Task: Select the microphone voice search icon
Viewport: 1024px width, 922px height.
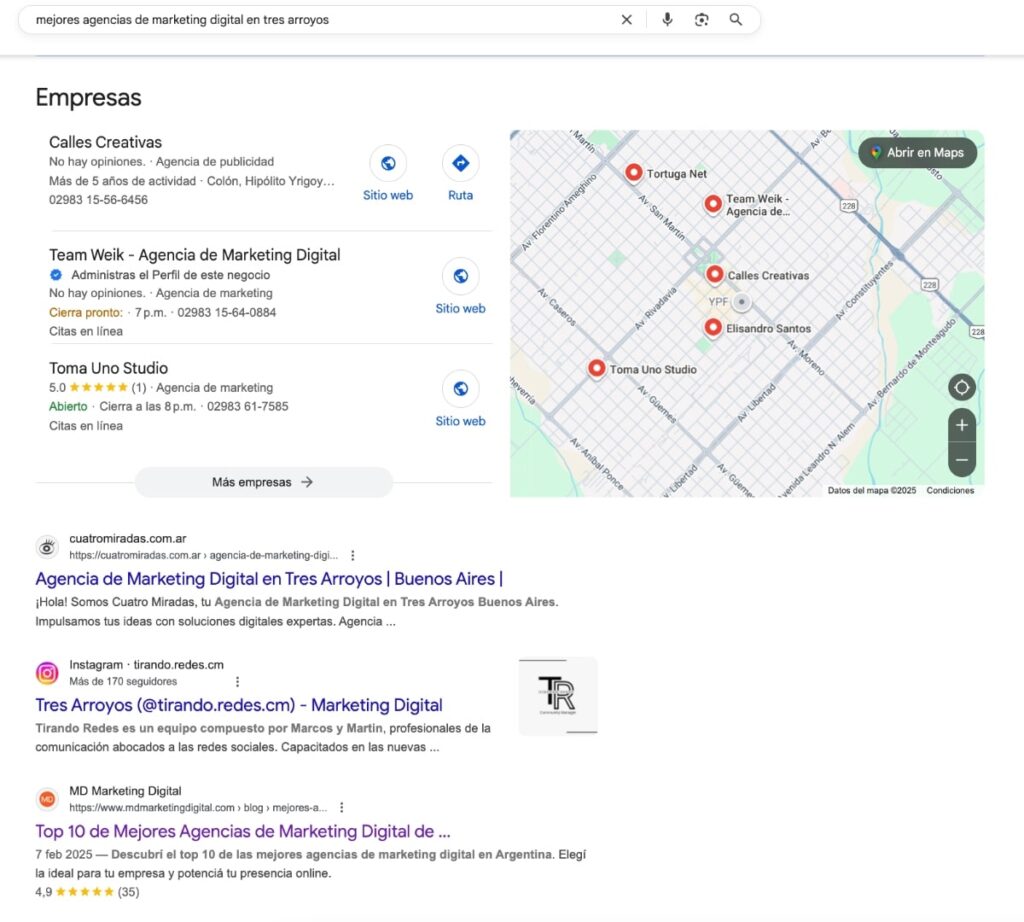Action: (667, 20)
